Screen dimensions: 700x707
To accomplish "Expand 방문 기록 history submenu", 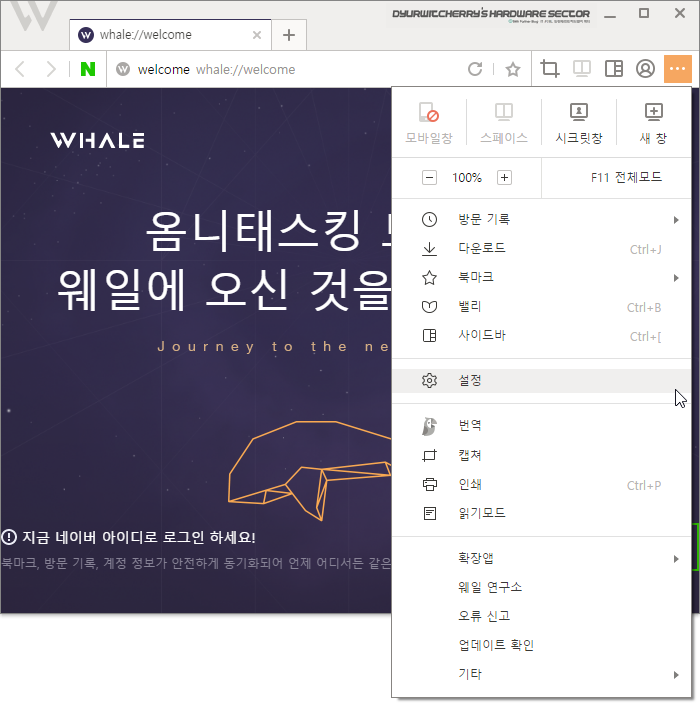I will click(541, 220).
